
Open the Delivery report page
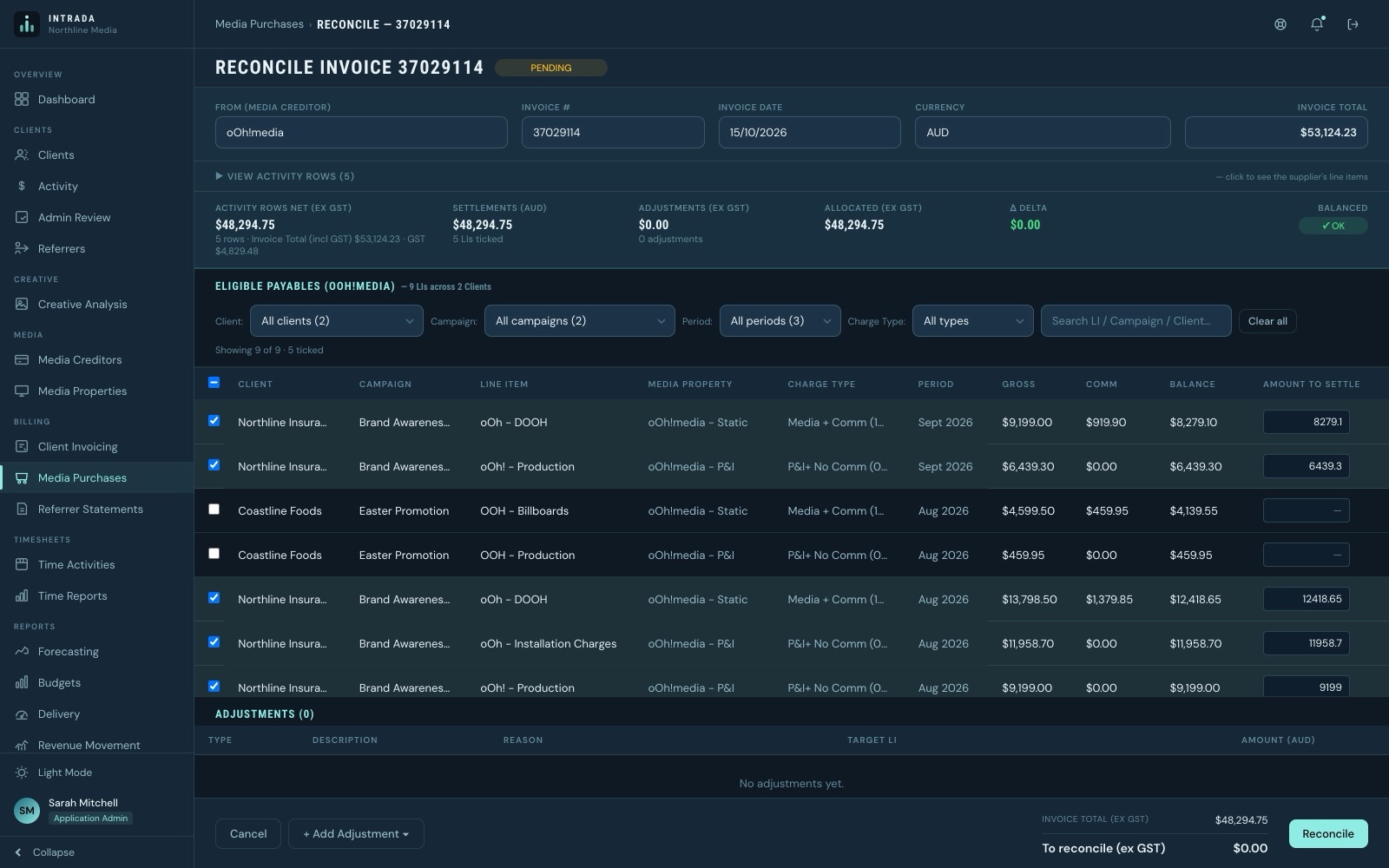pyautogui.click(x=96, y=713)
